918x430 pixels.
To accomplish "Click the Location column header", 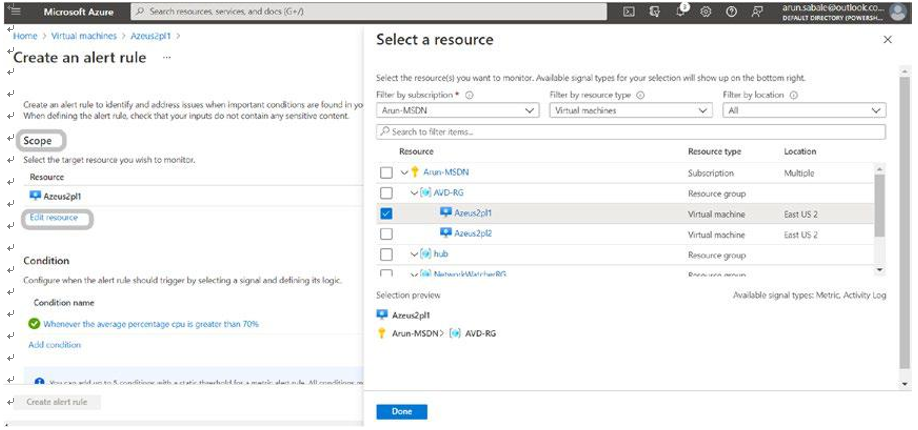I will tap(800, 151).
